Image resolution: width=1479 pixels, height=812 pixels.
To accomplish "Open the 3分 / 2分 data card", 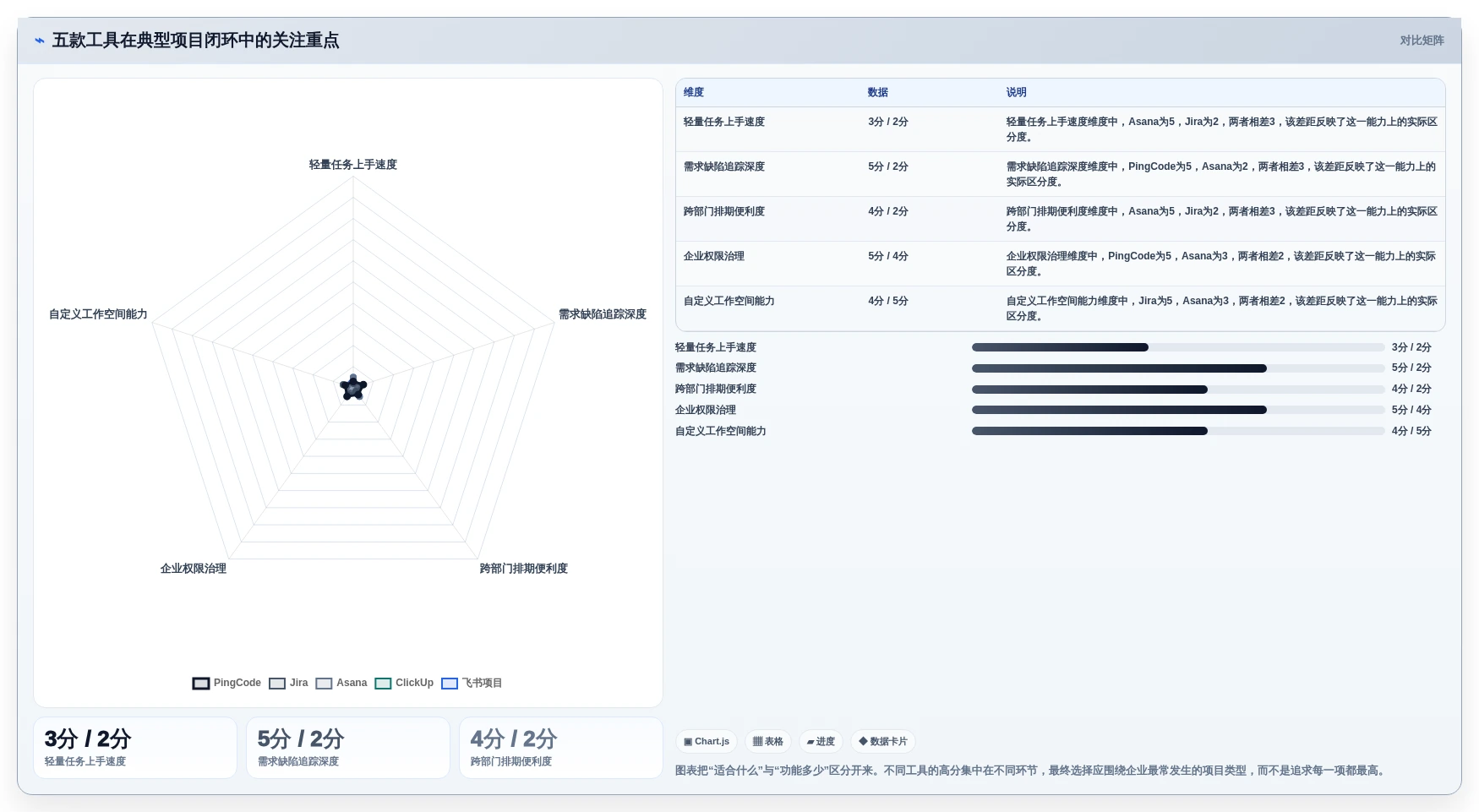I will (135, 748).
